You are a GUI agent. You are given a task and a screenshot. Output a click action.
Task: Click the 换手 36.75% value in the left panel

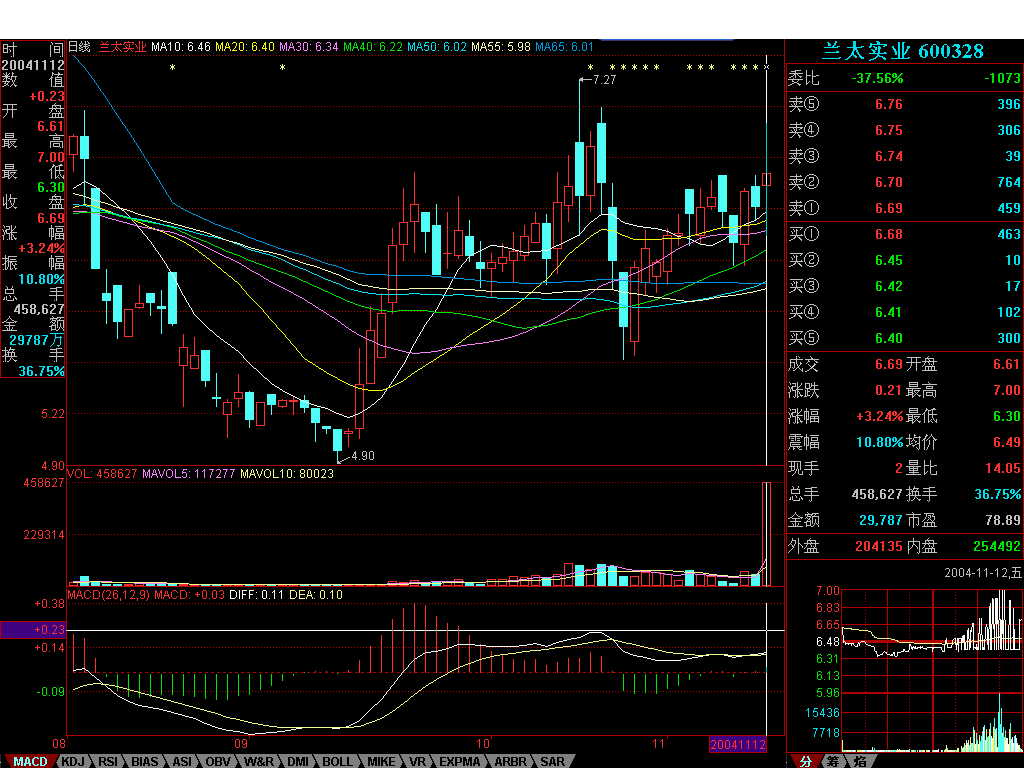(x=41, y=371)
